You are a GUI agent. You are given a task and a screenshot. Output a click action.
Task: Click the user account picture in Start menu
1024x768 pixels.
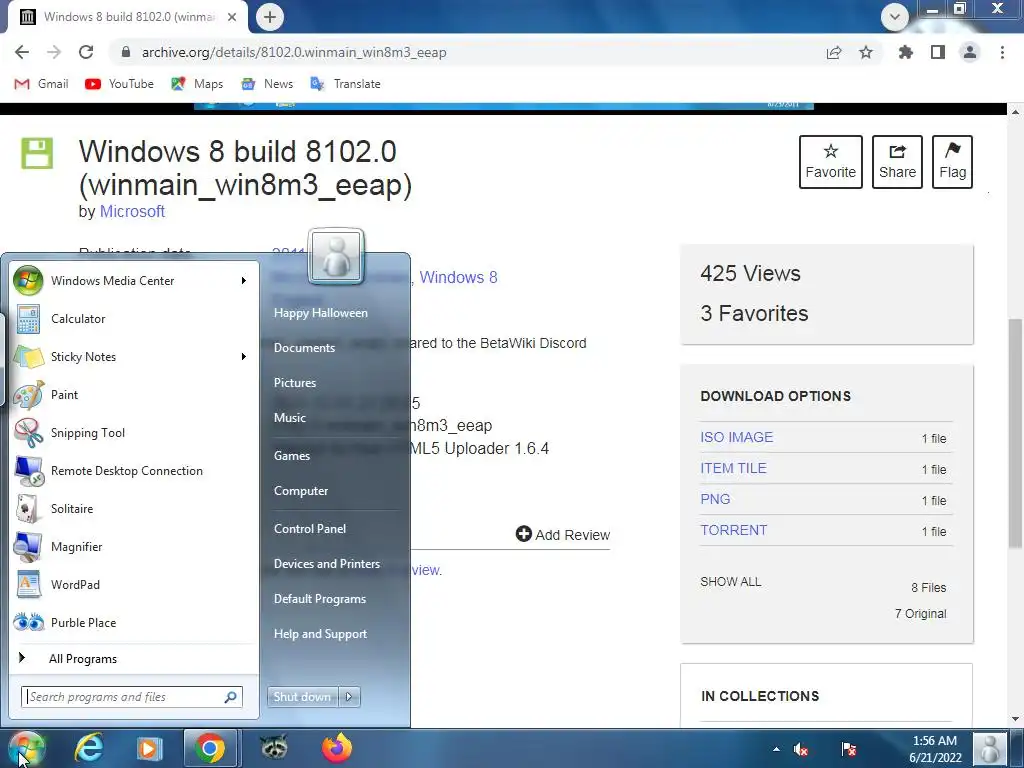click(336, 256)
